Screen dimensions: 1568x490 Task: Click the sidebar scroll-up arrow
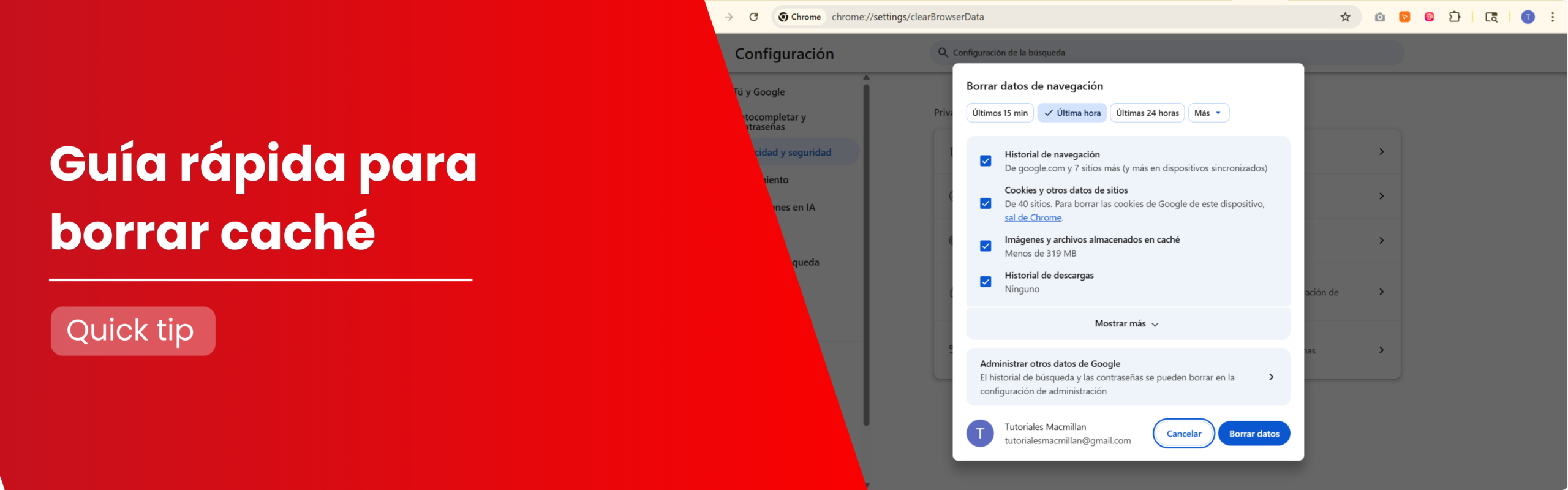(866, 78)
